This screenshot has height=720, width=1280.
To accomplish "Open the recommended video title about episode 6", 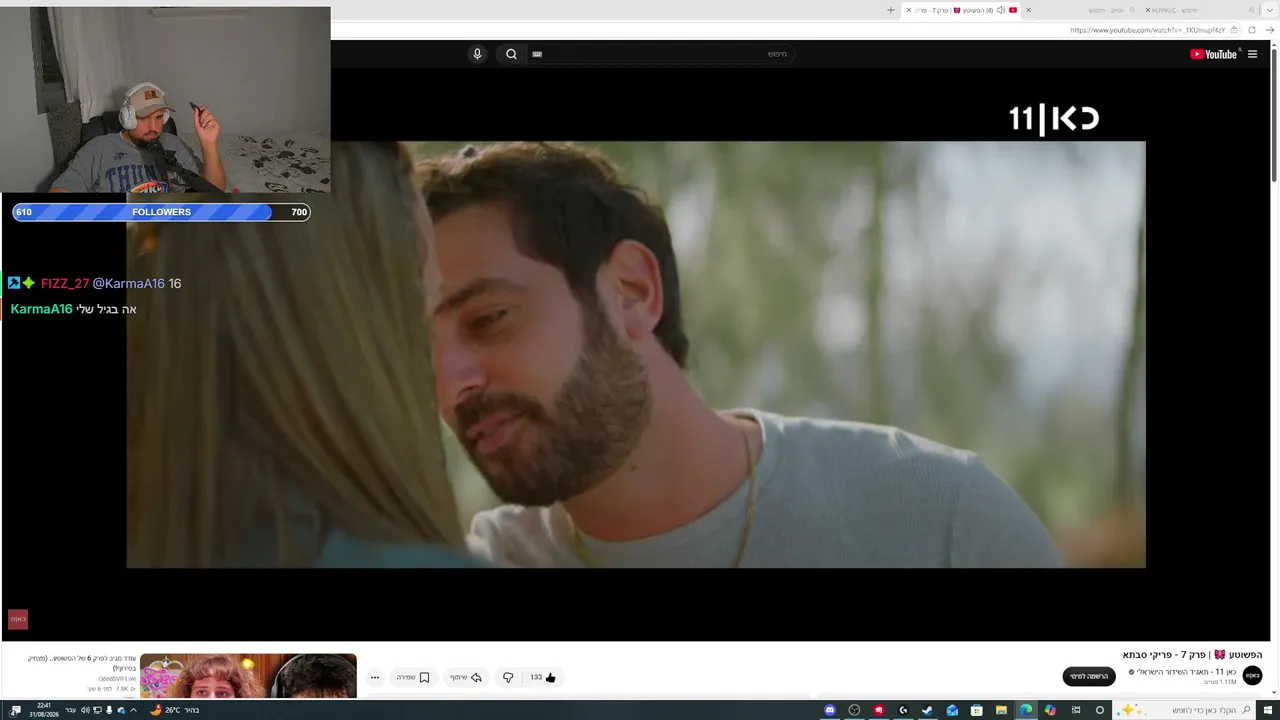I will (82, 663).
